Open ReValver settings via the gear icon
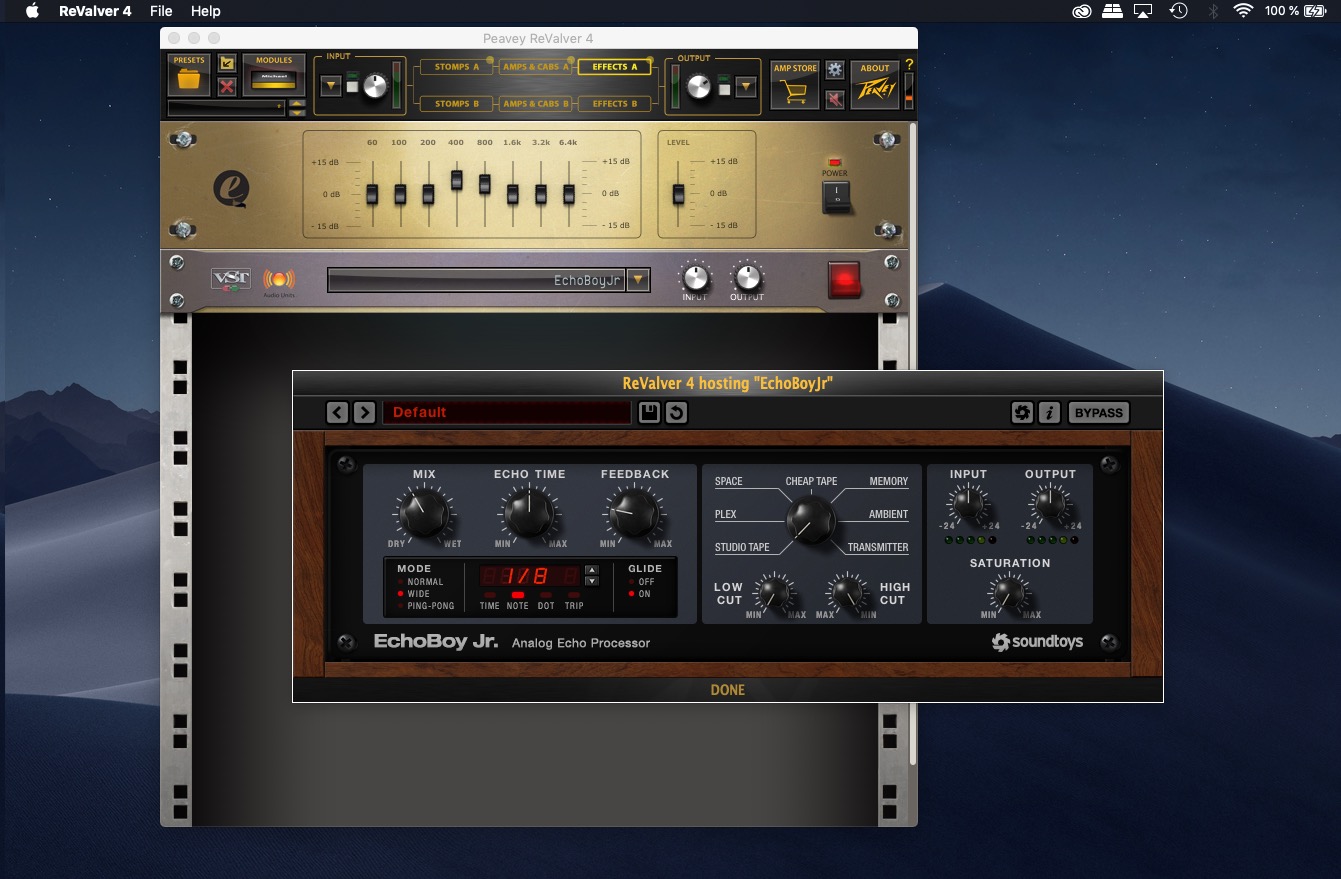 (x=835, y=69)
